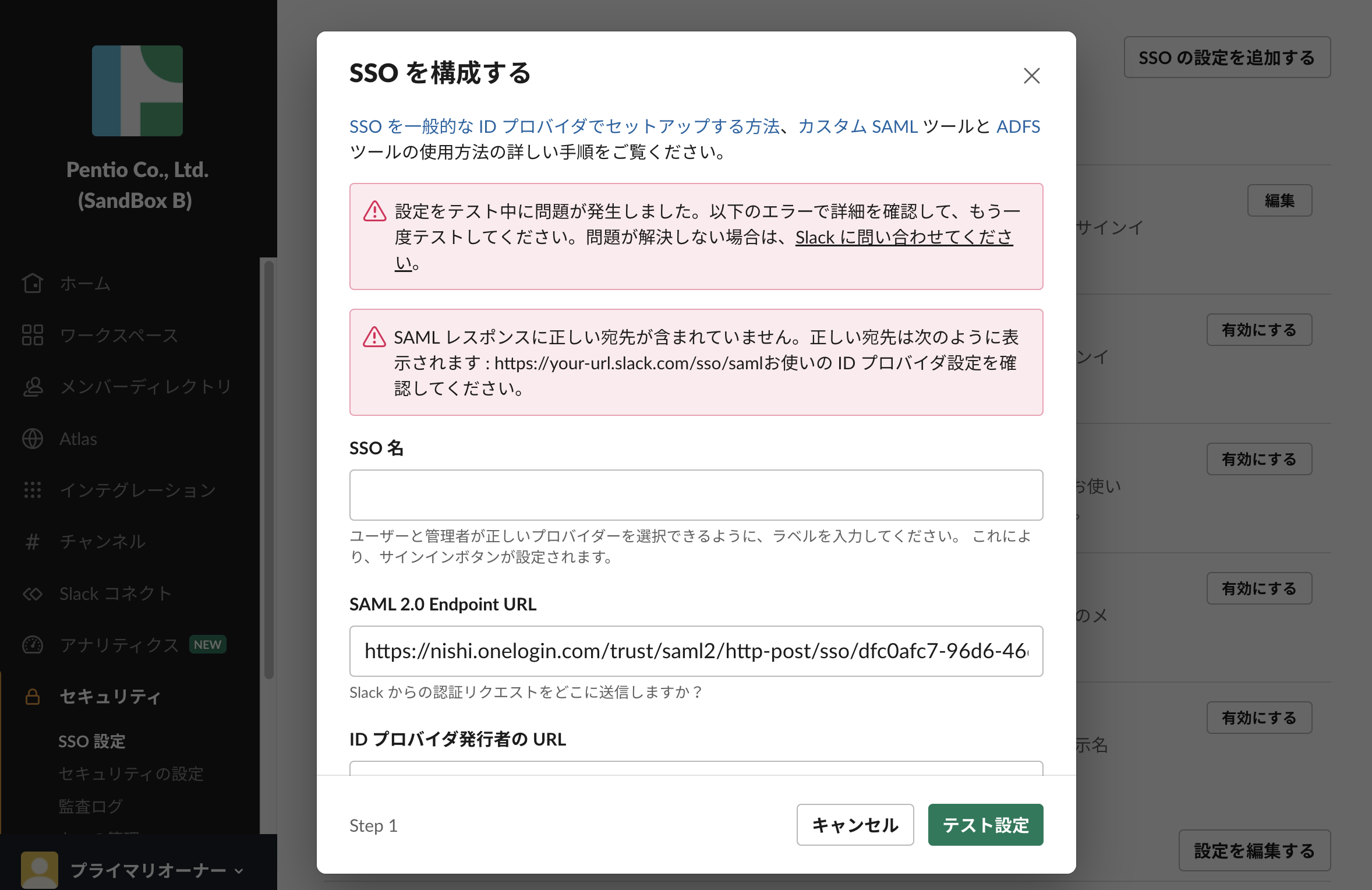Click the Analytics gauge icon

(x=33, y=645)
